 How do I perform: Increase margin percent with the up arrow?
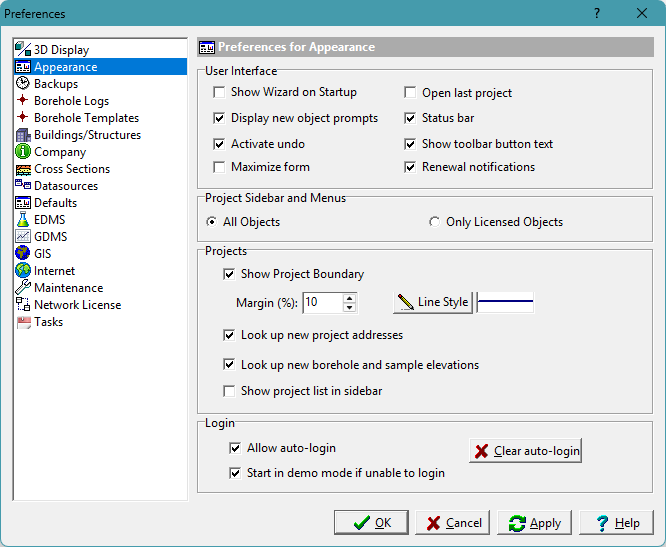click(349, 297)
